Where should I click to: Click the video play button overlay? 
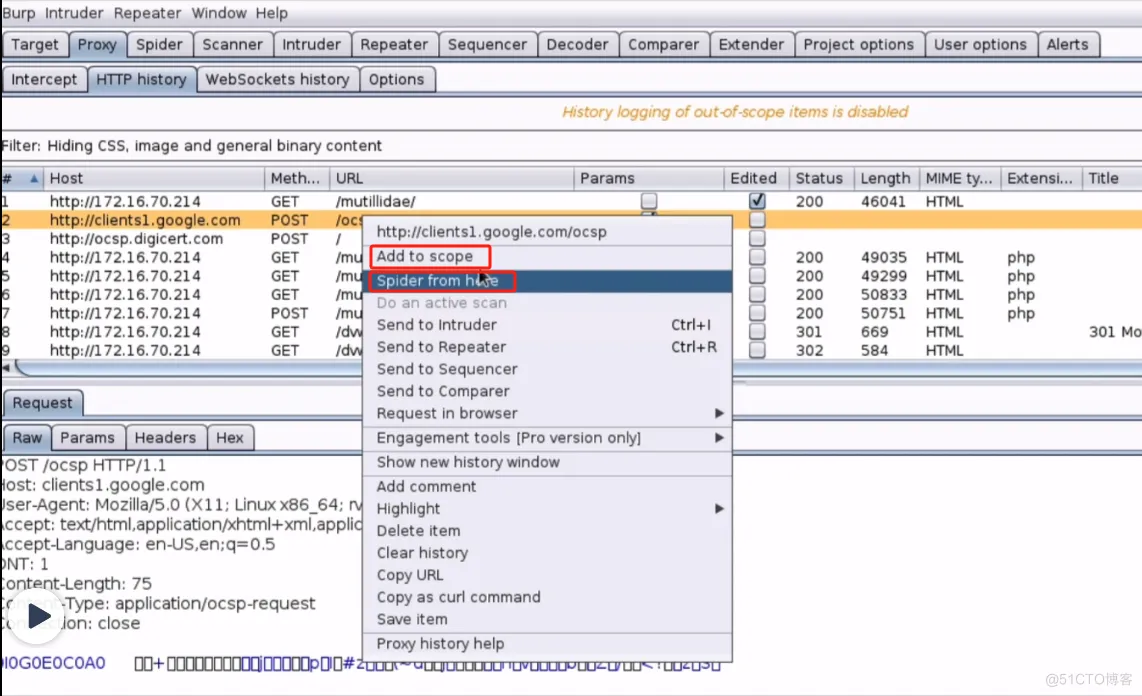(37, 616)
